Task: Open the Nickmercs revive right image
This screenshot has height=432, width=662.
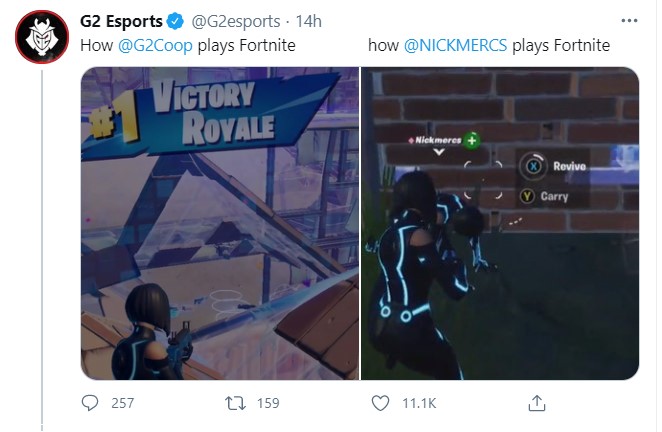Action: click(500, 223)
